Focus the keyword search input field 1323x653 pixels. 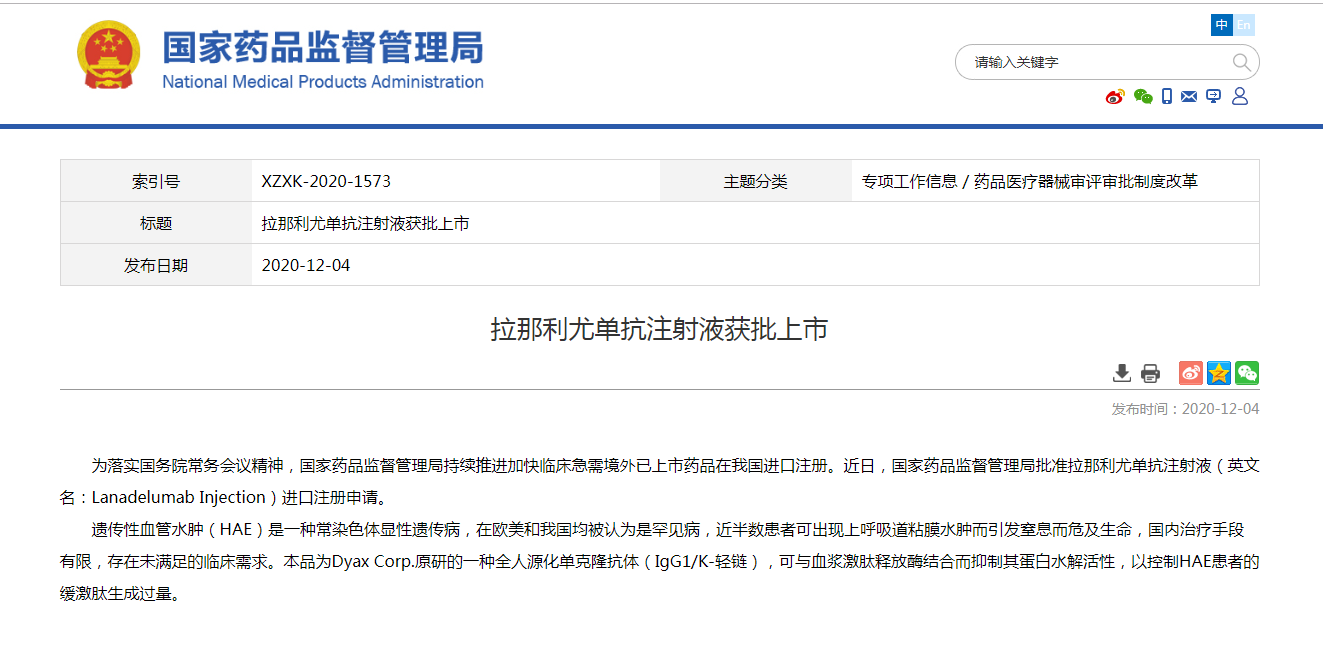(x=1095, y=62)
